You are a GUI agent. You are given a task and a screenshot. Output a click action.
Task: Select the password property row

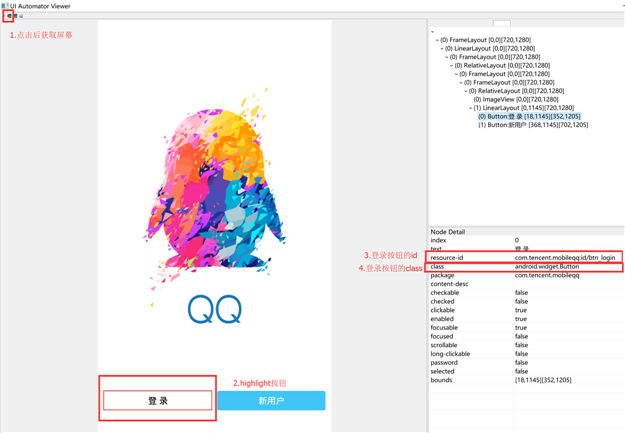(x=526, y=363)
